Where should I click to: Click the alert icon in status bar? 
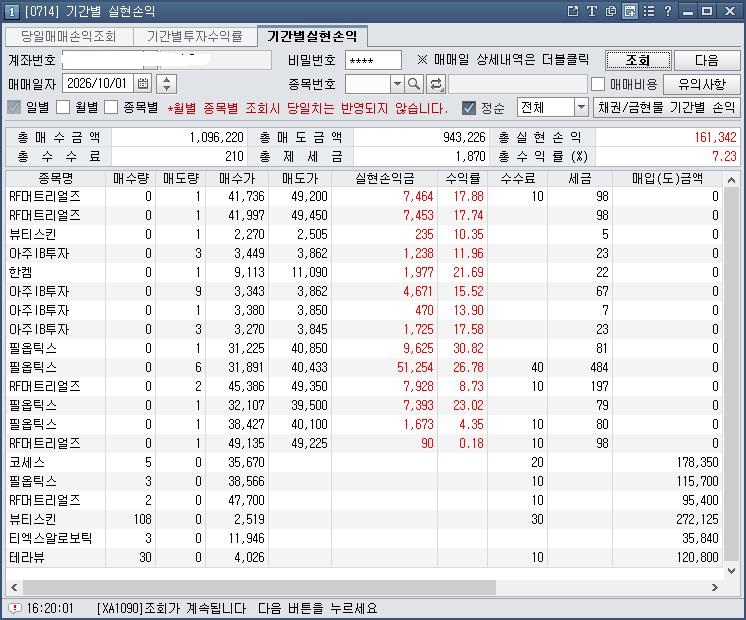[15, 608]
